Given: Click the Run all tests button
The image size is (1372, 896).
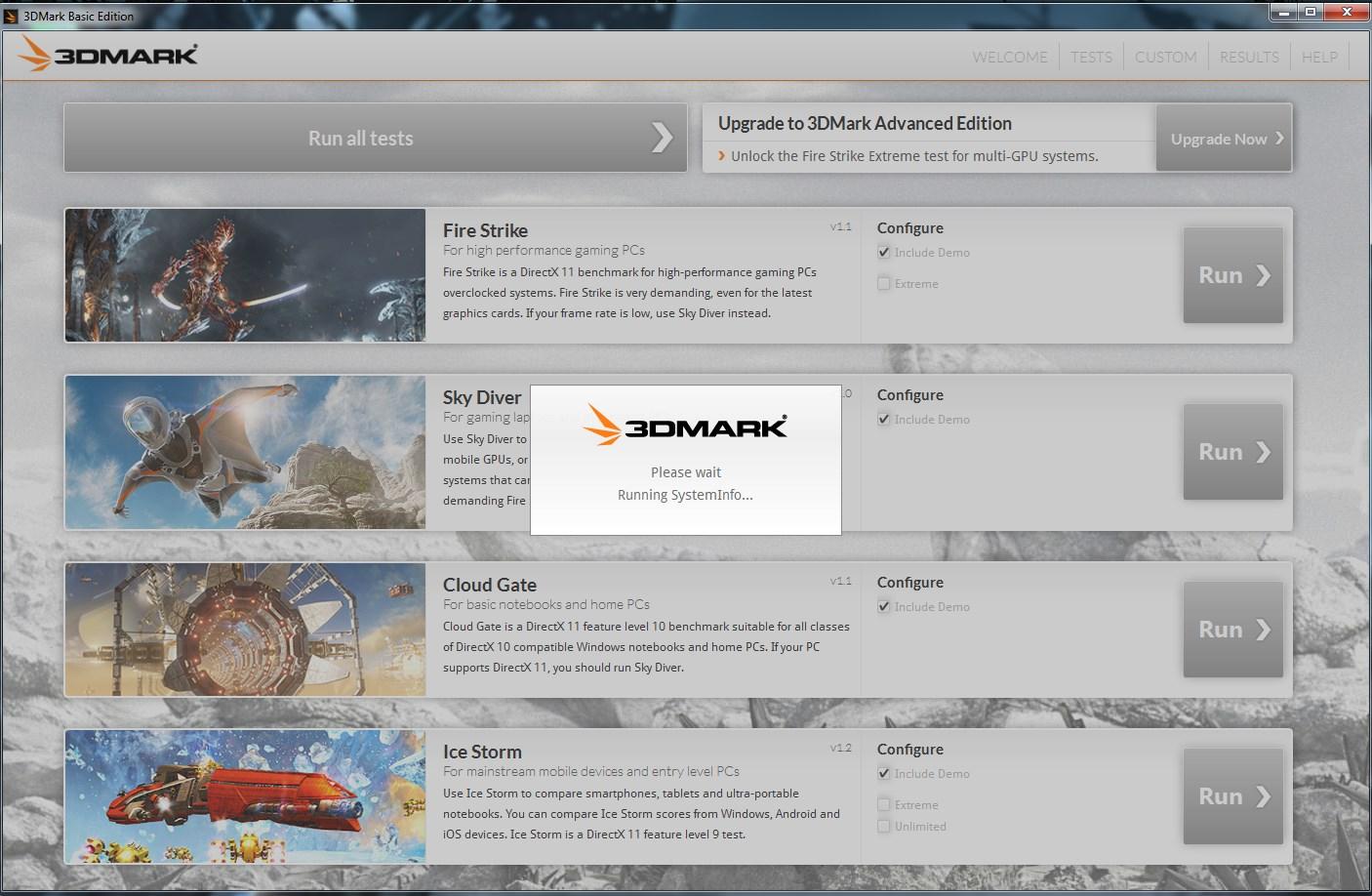Looking at the screenshot, I should (x=376, y=138).
